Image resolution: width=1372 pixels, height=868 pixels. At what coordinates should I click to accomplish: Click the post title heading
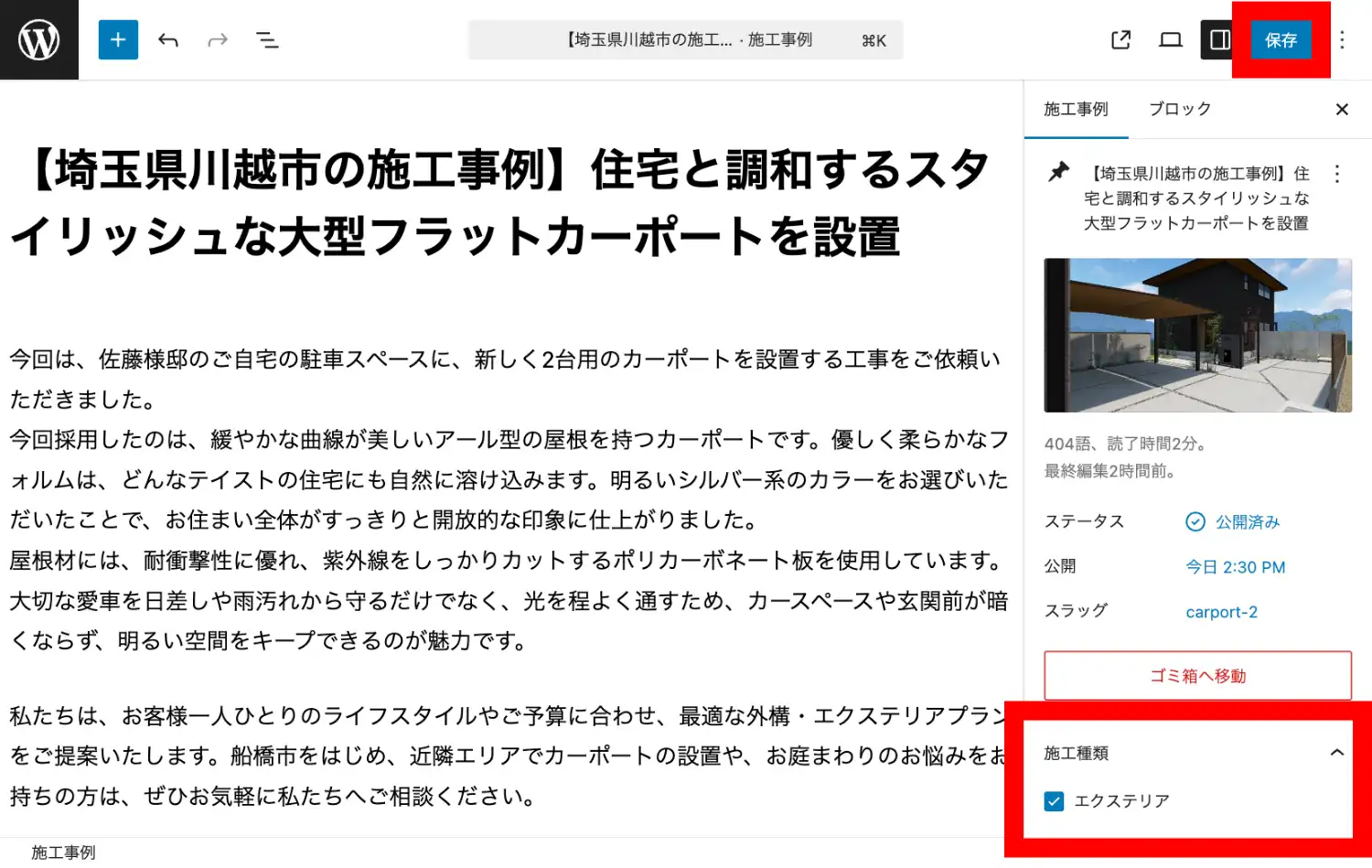pos(501,203)
